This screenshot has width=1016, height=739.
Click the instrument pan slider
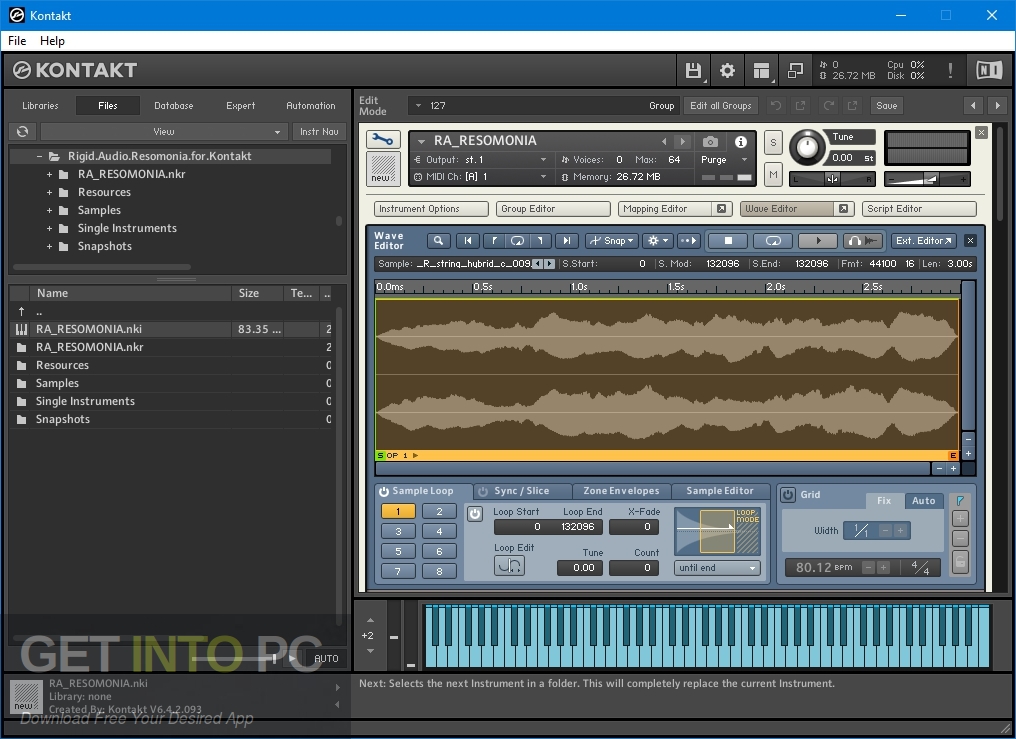pos(833,179)
